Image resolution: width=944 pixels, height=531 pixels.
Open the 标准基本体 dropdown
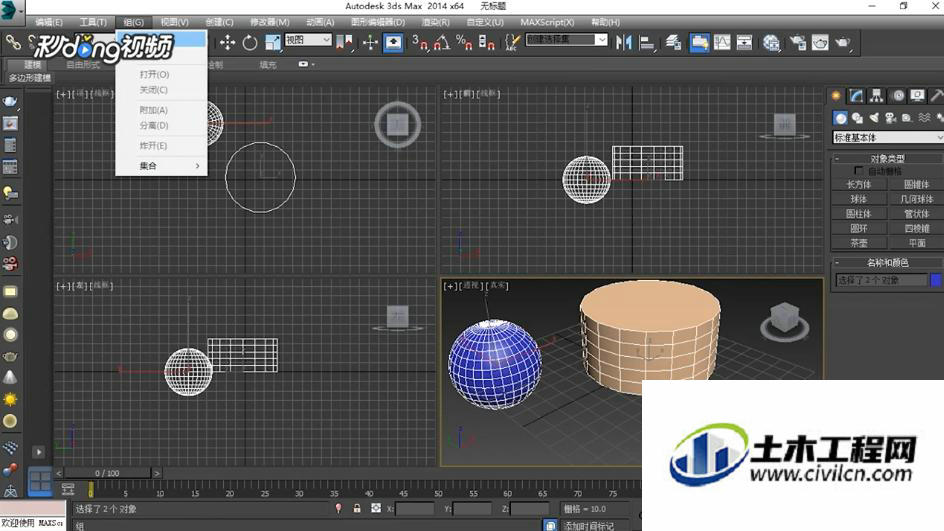[887, 137]
